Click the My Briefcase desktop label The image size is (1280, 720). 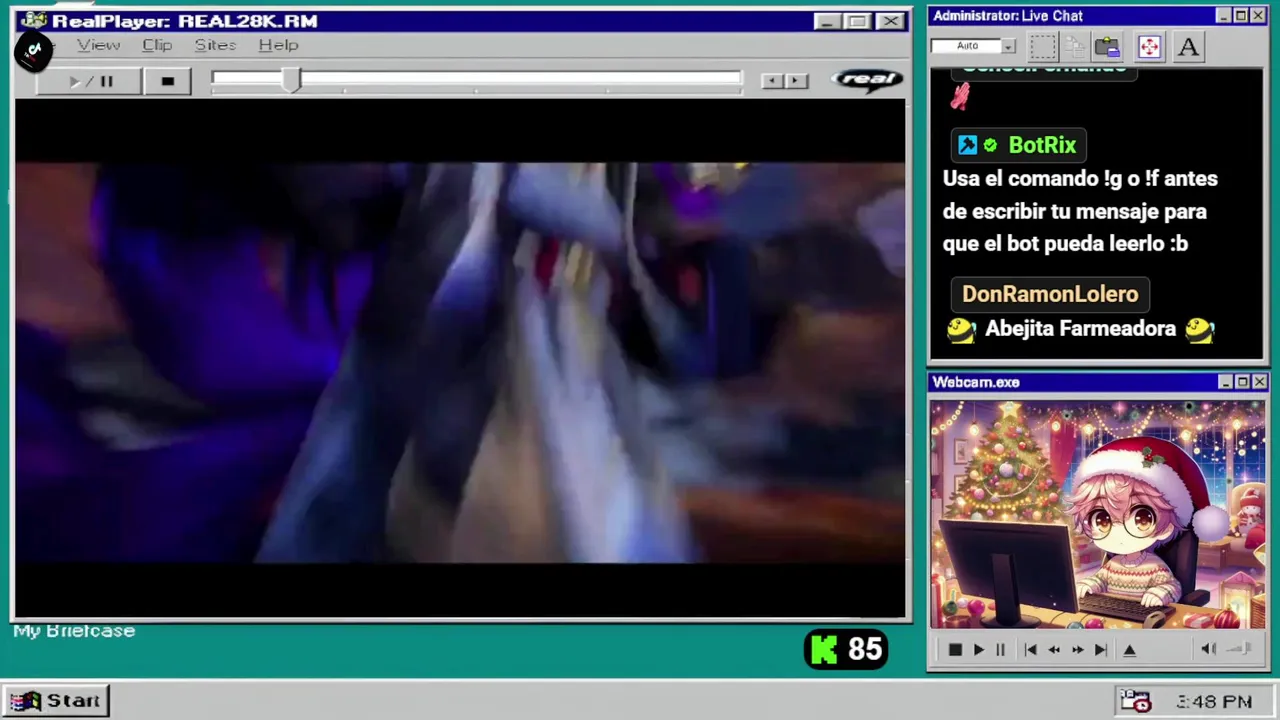(74, 631)
